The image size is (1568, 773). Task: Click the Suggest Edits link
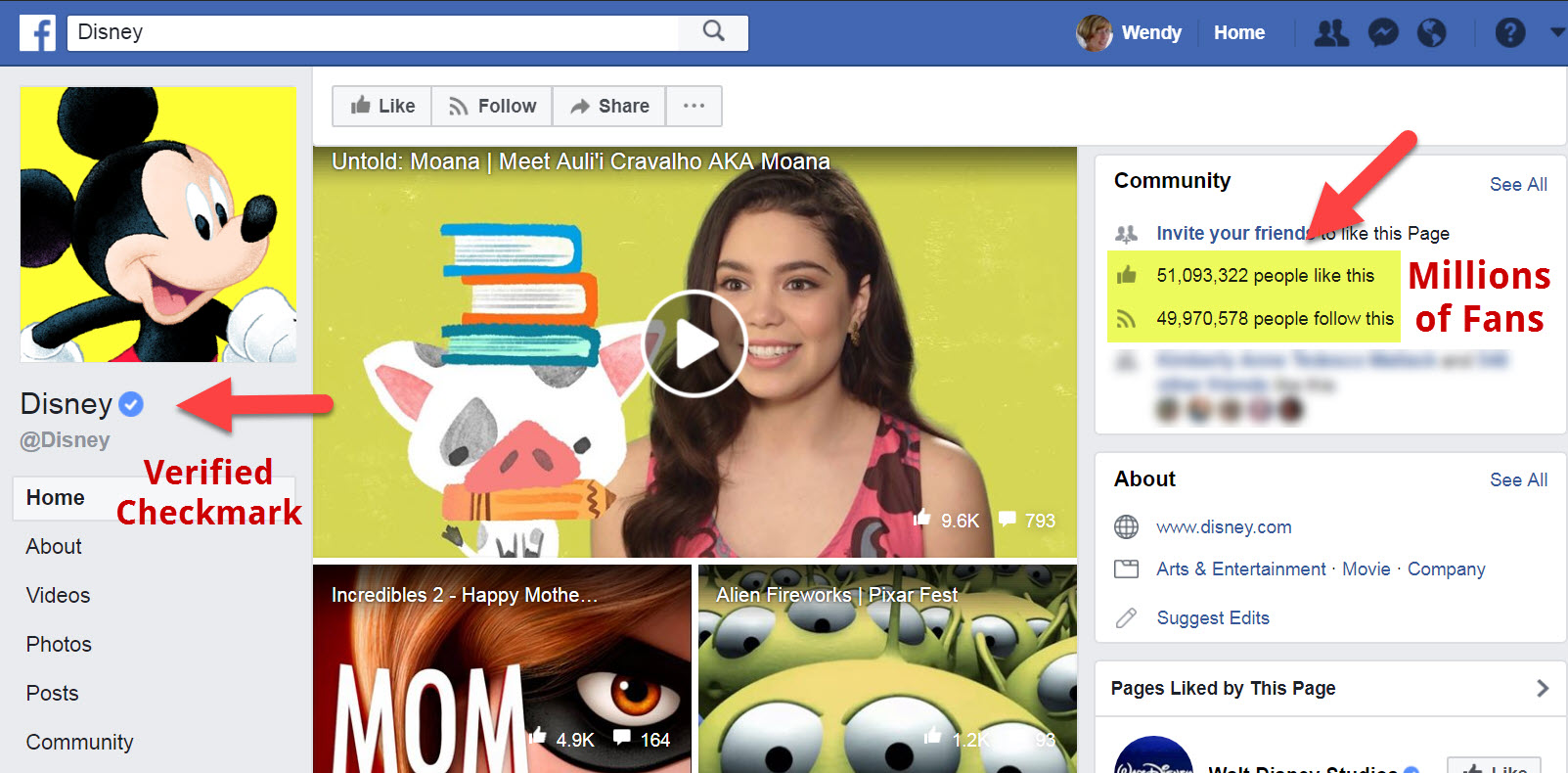(x=1213, y=618)
